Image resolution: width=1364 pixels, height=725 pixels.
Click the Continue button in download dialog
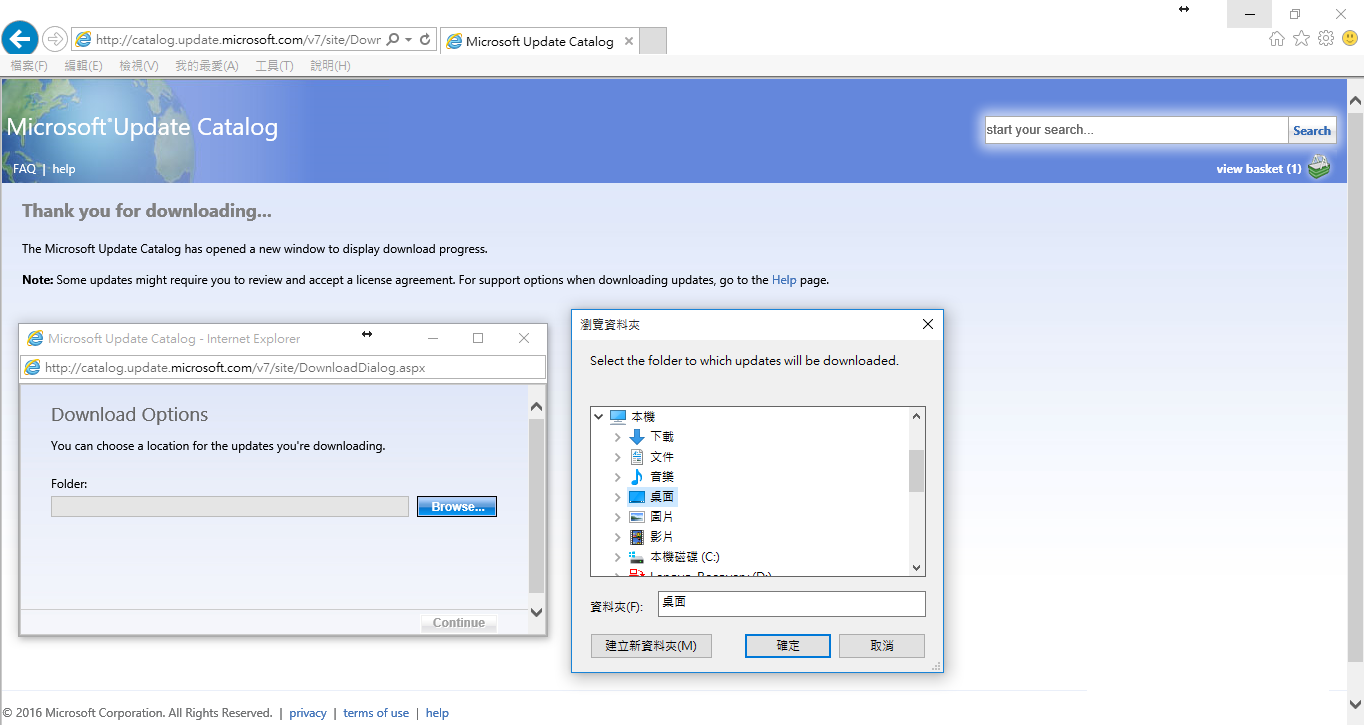459,623
